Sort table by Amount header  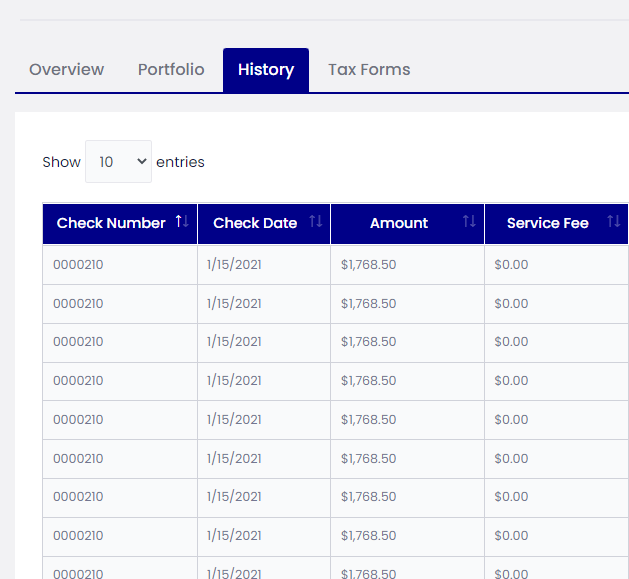click(x=399, y=223)
